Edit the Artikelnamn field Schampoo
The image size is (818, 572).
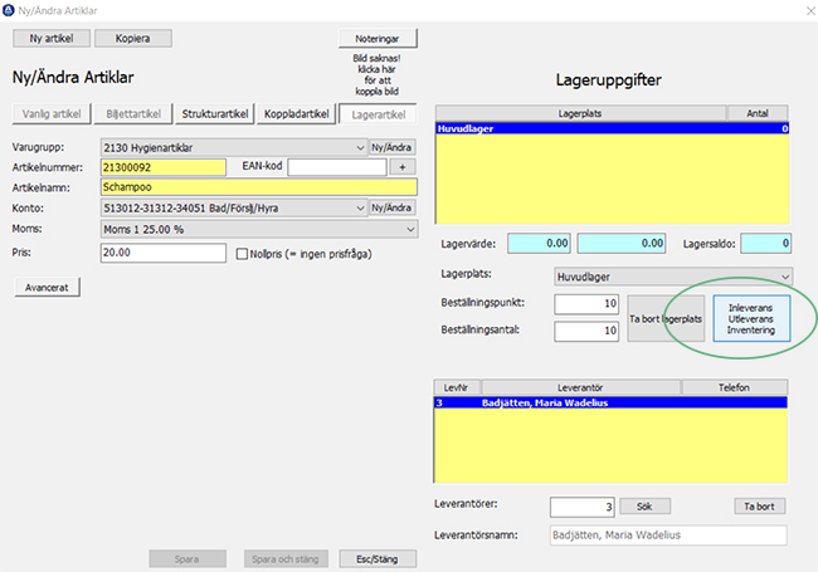(x=259, y=187)
